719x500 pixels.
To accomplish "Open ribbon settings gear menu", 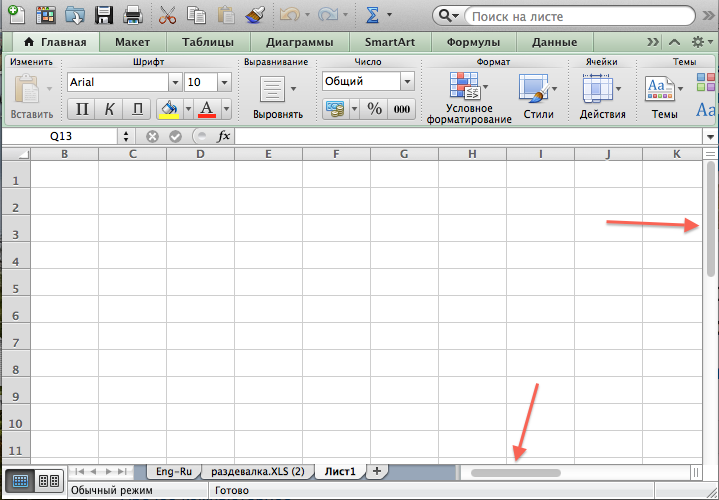I will (702, 42).
